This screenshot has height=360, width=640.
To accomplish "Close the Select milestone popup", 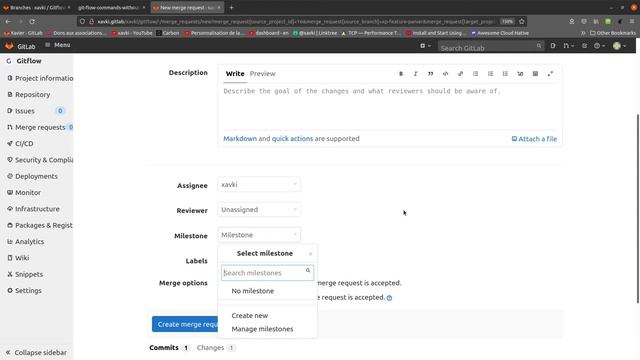I will pos(310,254).
